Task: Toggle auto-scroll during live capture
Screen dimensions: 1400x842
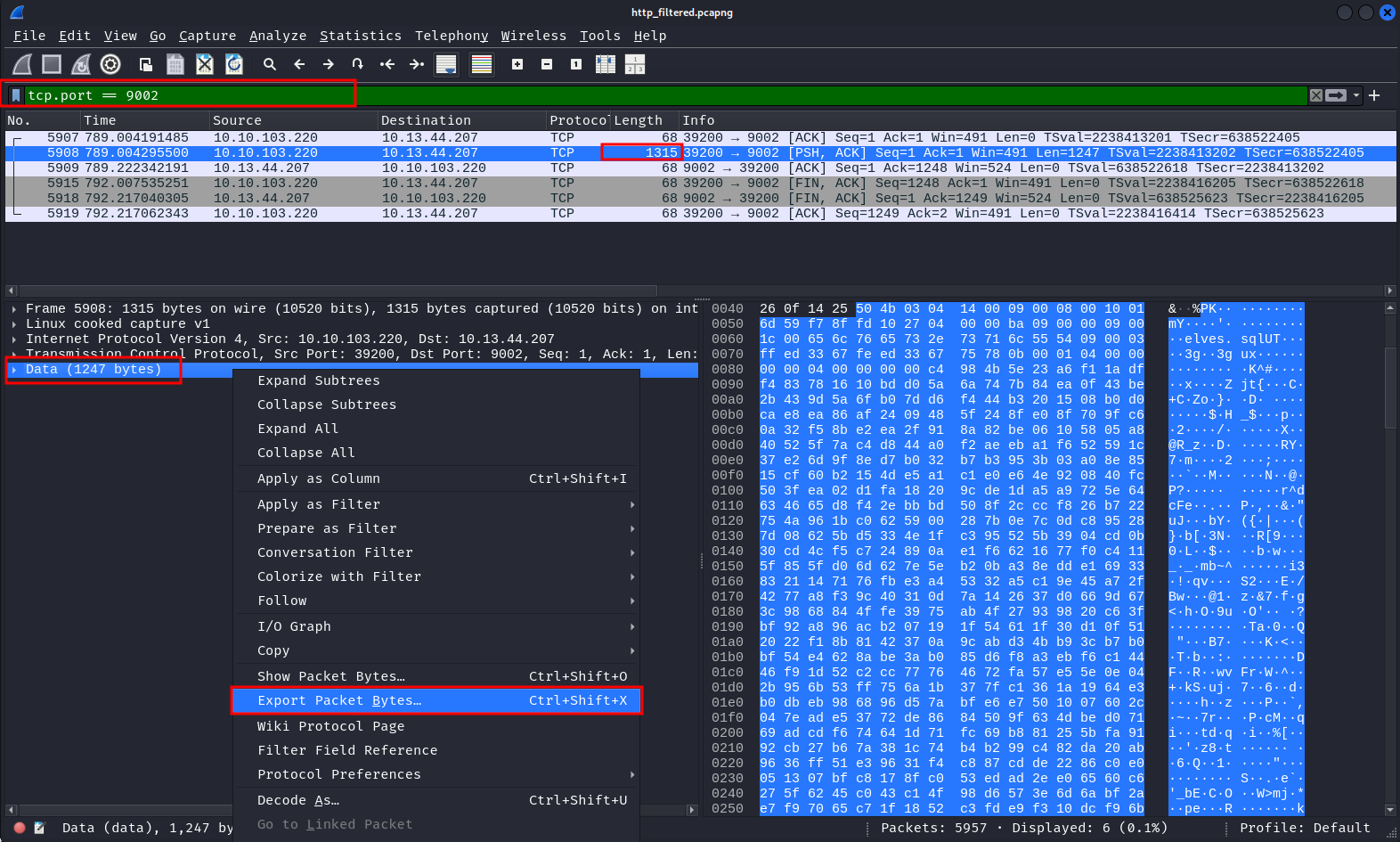Action: [446, 64]
